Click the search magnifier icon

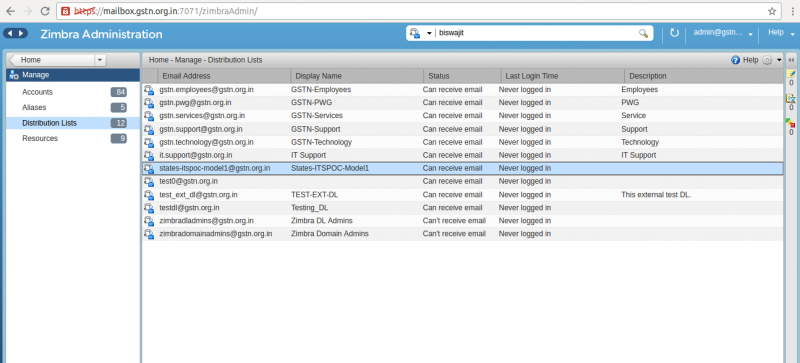pos(643,33)
